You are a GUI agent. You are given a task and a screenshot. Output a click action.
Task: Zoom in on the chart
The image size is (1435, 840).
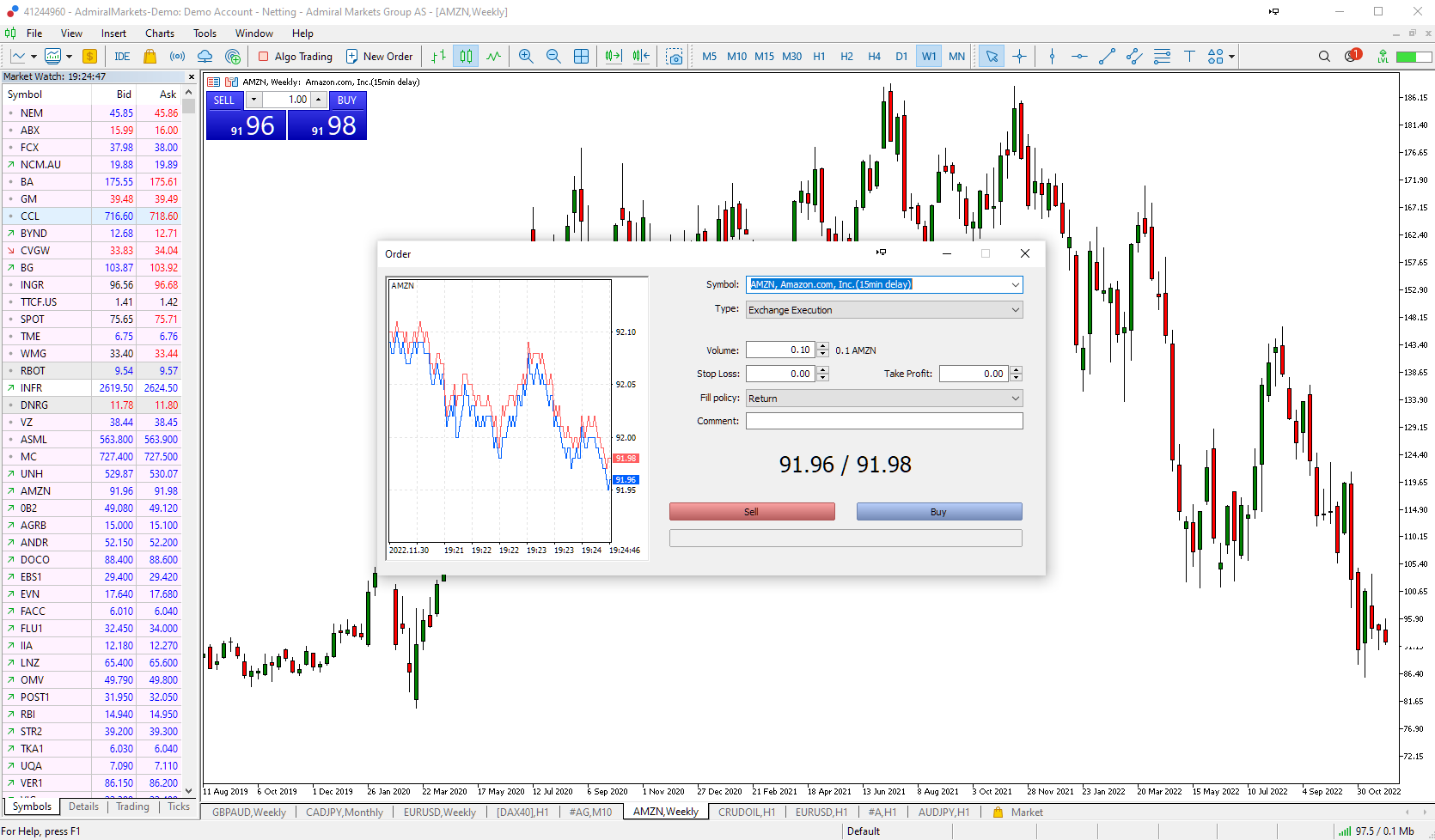526,57
